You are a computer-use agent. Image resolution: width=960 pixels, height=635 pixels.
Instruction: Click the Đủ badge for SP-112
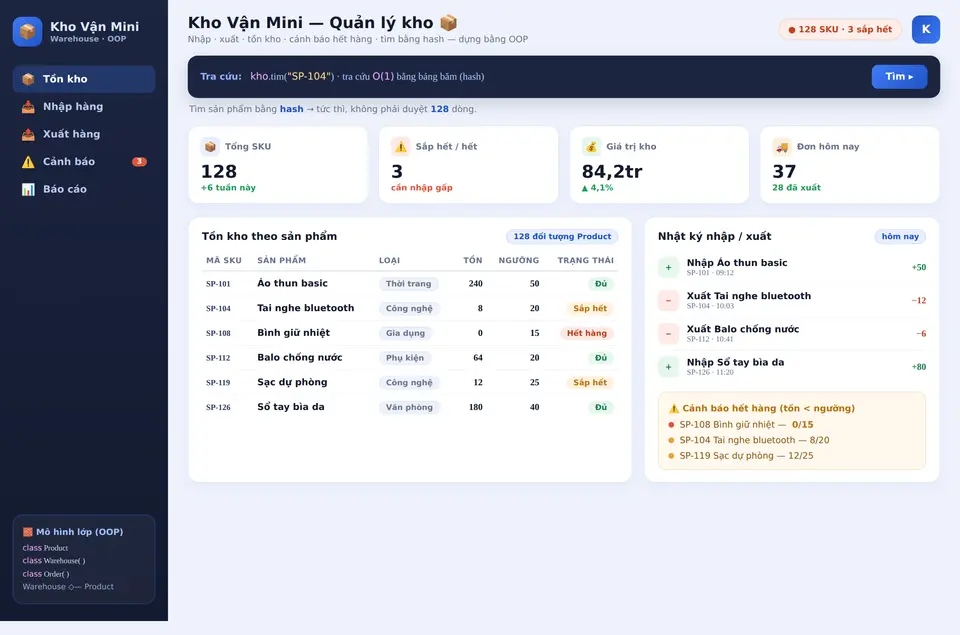[x=601, y=358]
